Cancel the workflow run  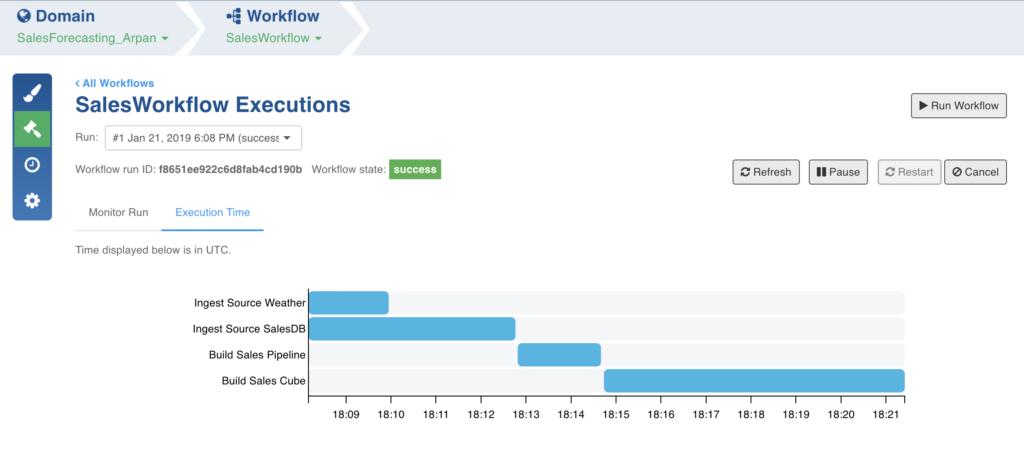tap(975, 172)
